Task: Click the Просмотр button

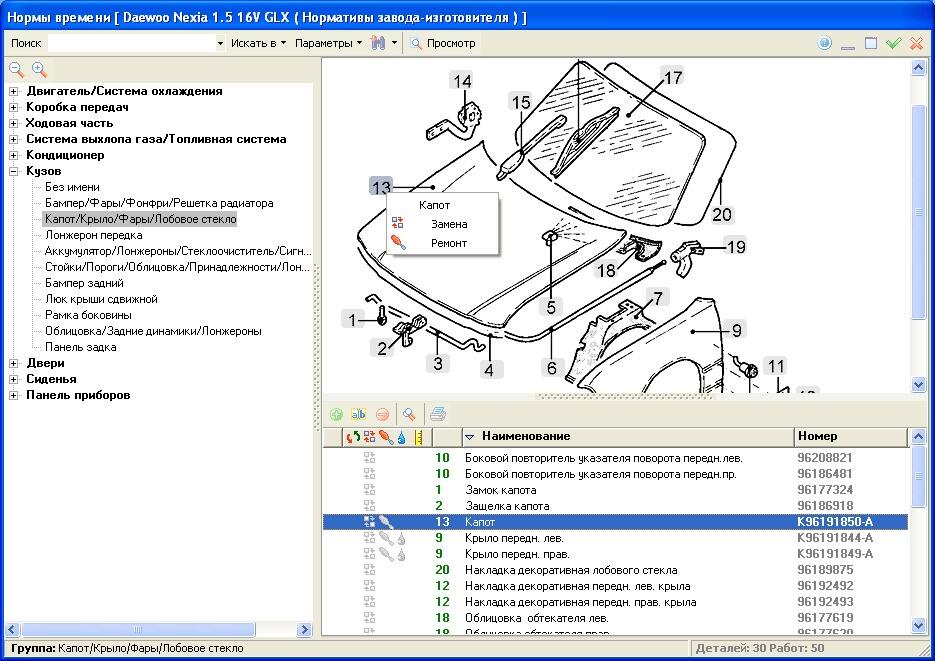Action: 443,43
